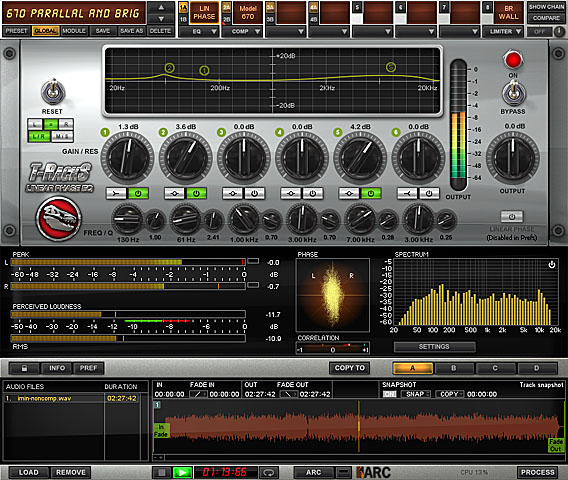This screenshot has width=568, height=480.
Task: Select band 2 peak filter shape
Action: (x=174, y=193)
